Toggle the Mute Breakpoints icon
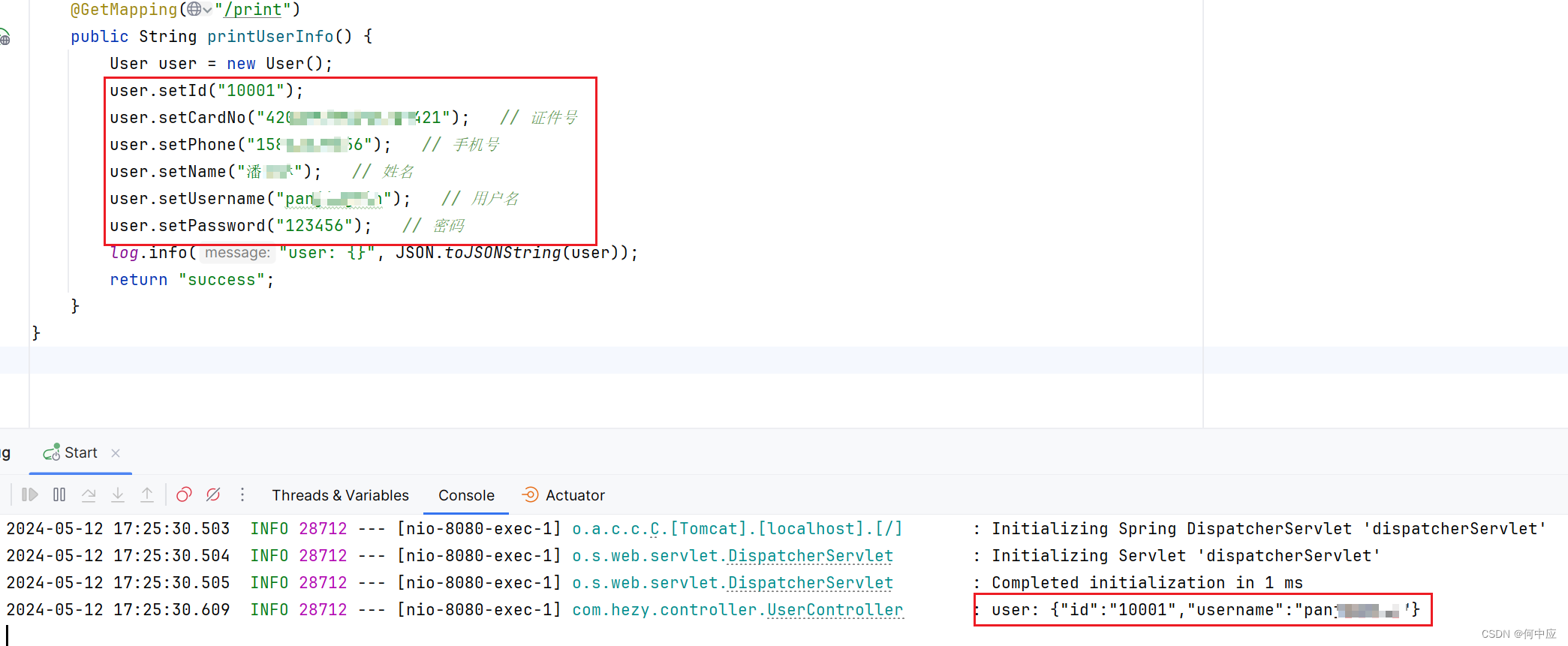The height and width of the screenshot is (646, 1568). point(213,494)
